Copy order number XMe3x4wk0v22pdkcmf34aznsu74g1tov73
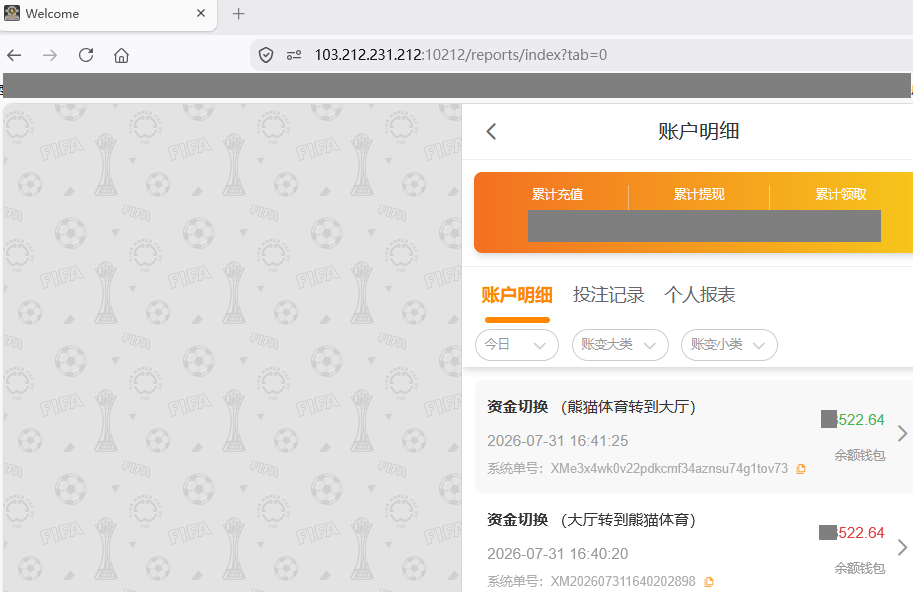Viewport: 913px width, 592px height. (x=801, y=469)
